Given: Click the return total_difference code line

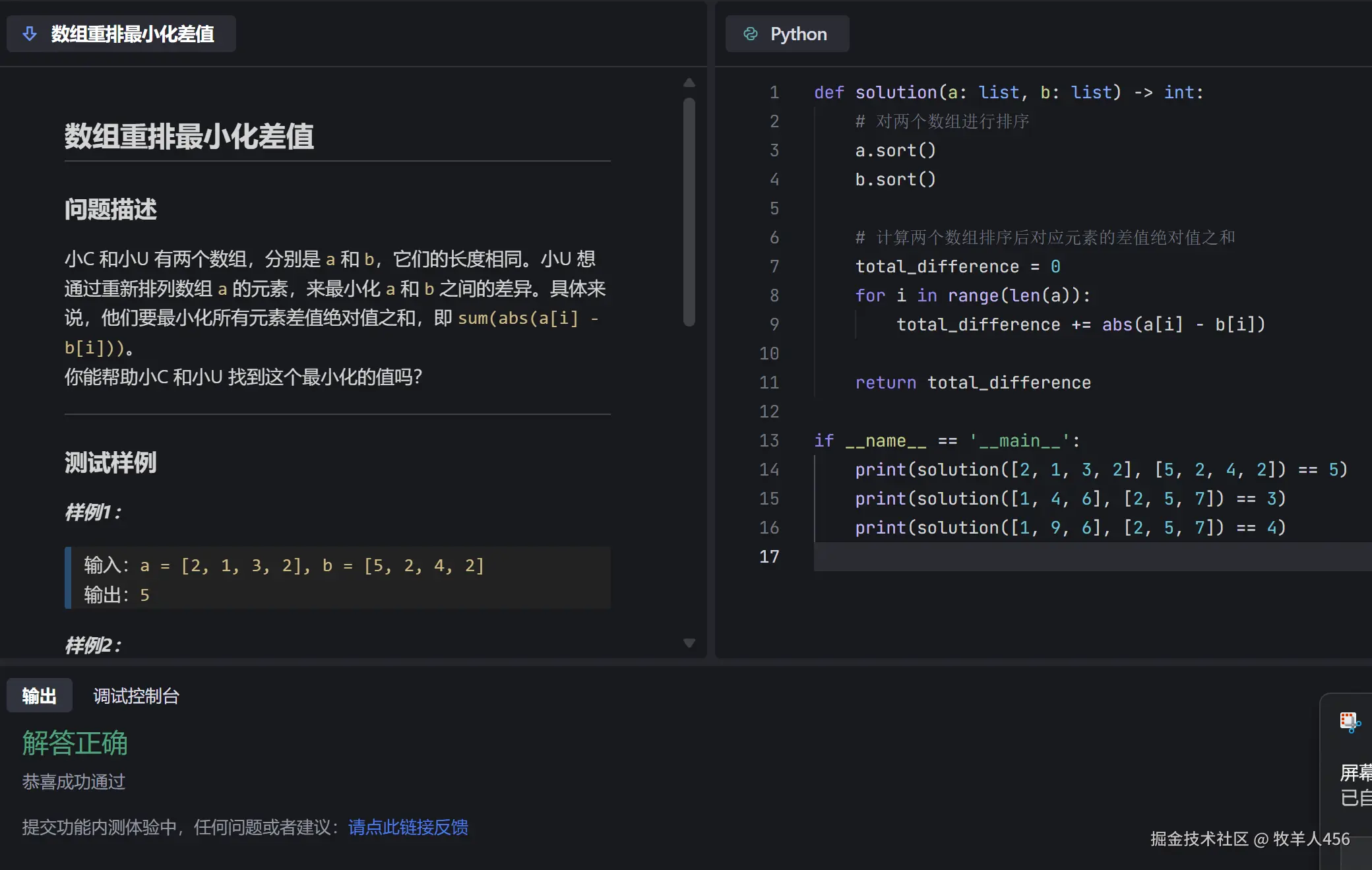Looking at the screenshot, I should click(973, 383).
